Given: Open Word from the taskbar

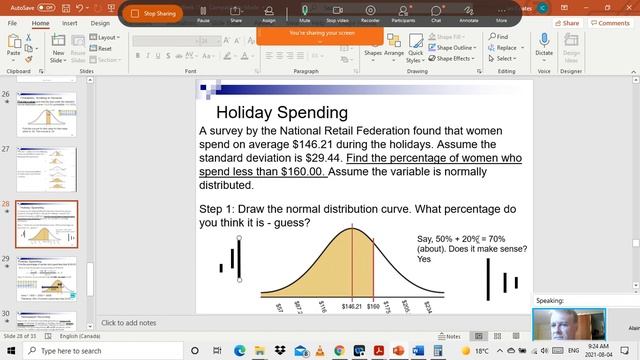Looking at the screenshot, I should pos(418,351).
